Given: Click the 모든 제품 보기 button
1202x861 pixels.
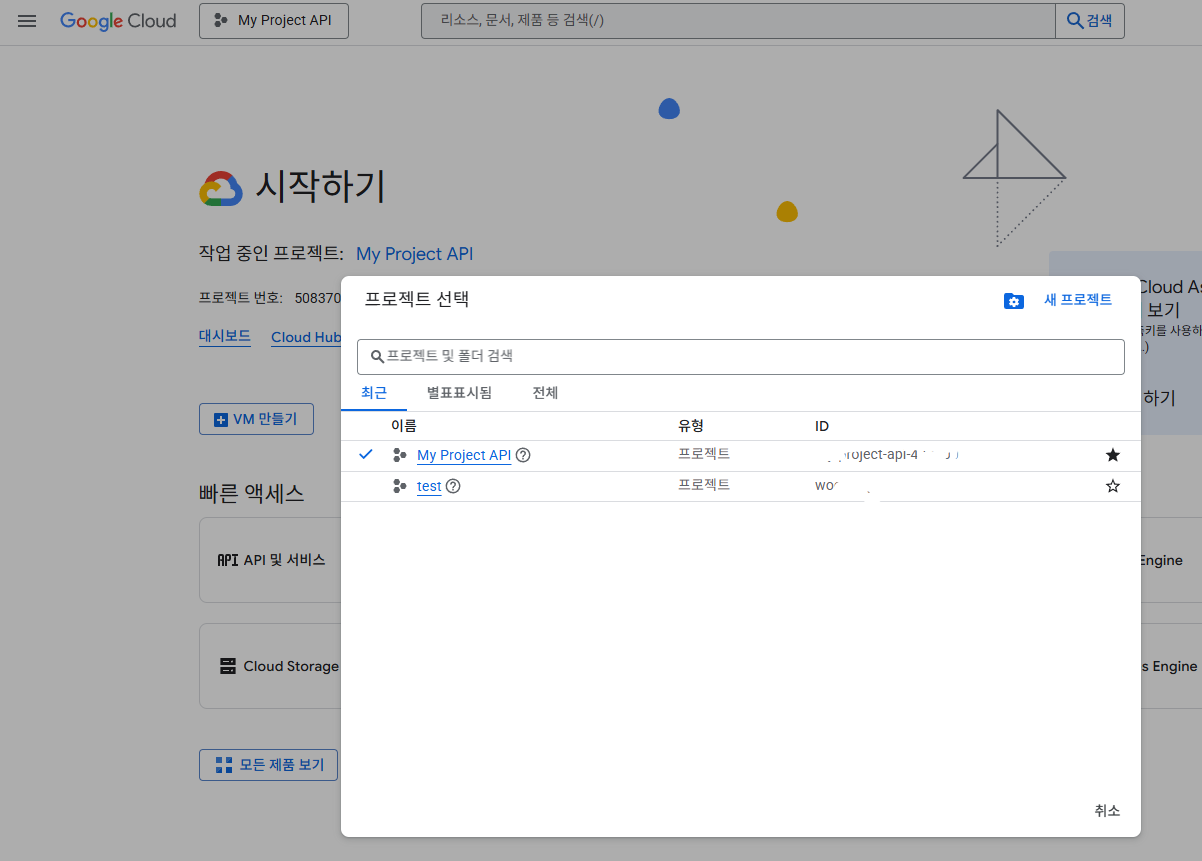Looking at the screenshot, I should [268, 765].
